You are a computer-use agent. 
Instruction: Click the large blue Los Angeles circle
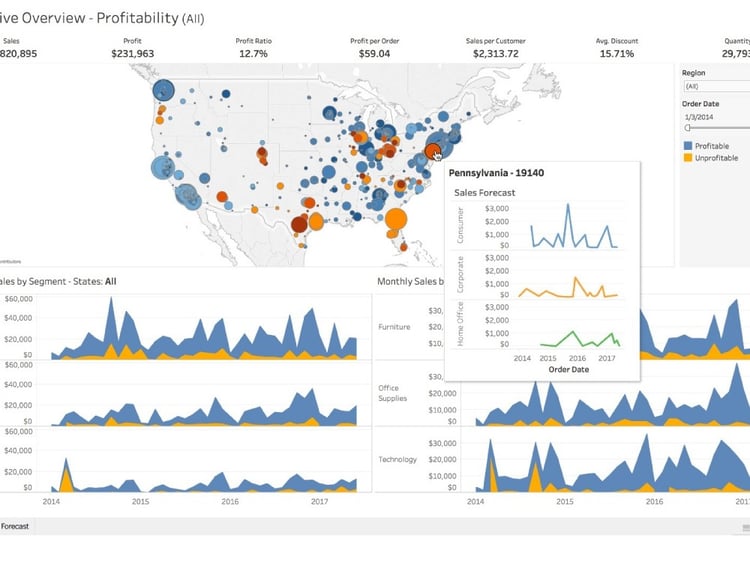pyautogui.click(x=187, y=195)
